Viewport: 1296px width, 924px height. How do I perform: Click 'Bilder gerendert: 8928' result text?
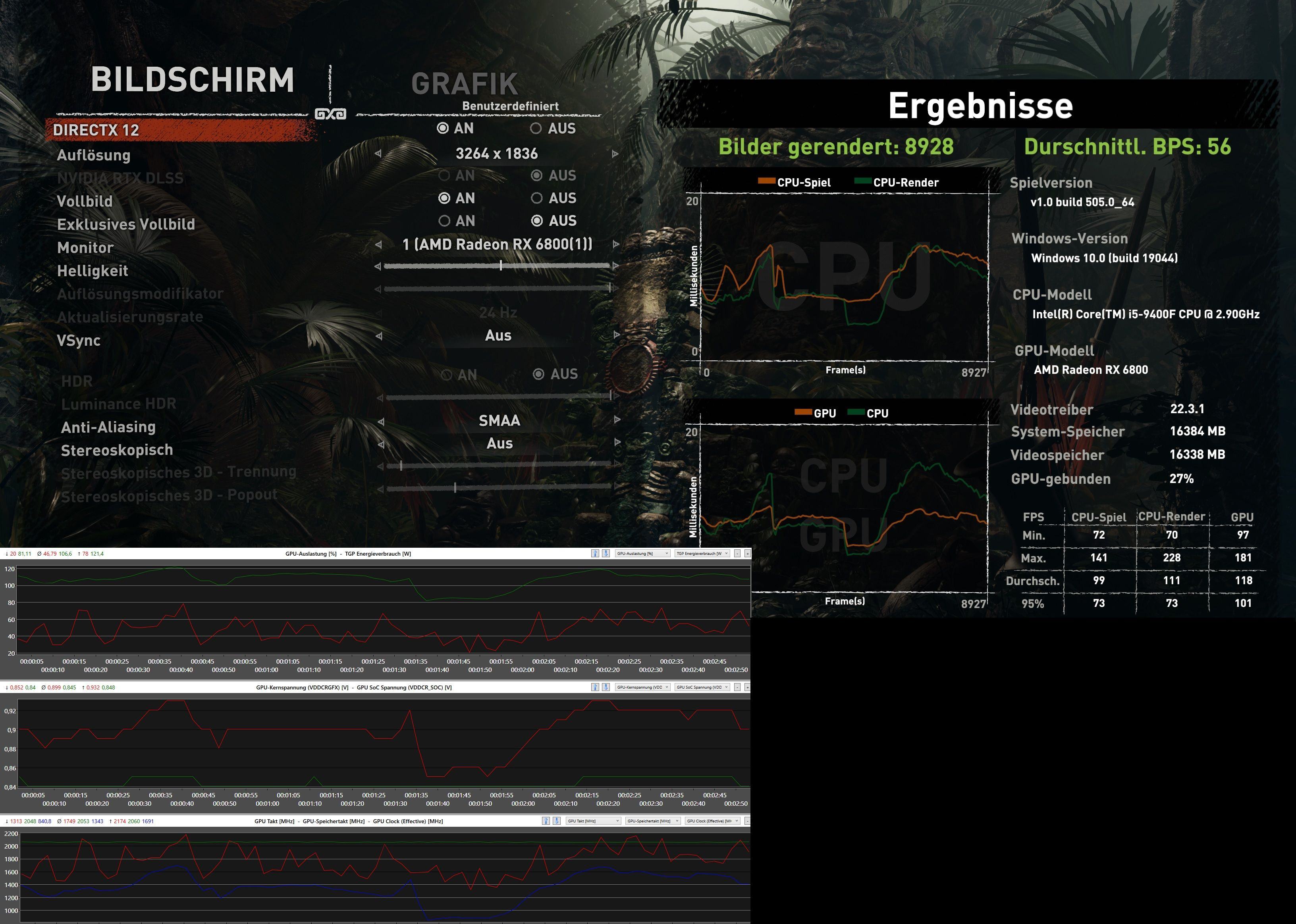tap(835, 146)
